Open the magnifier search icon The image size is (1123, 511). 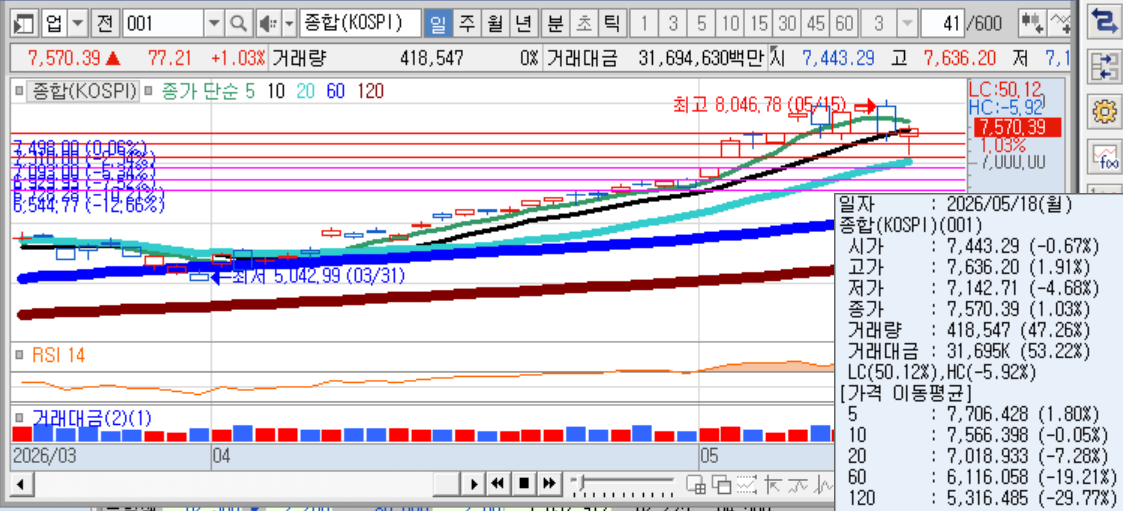[238, 24]
